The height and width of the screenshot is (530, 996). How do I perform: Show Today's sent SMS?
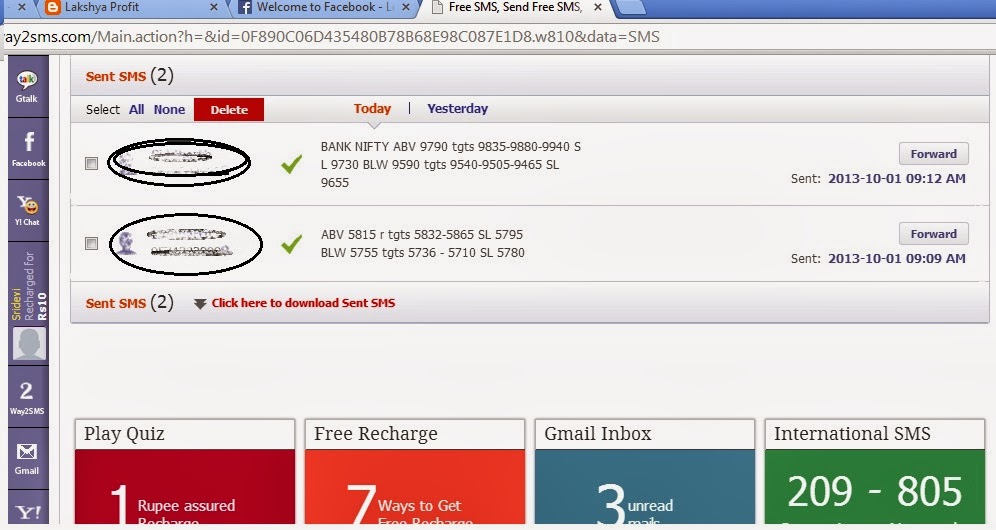[x=372, y=109]
